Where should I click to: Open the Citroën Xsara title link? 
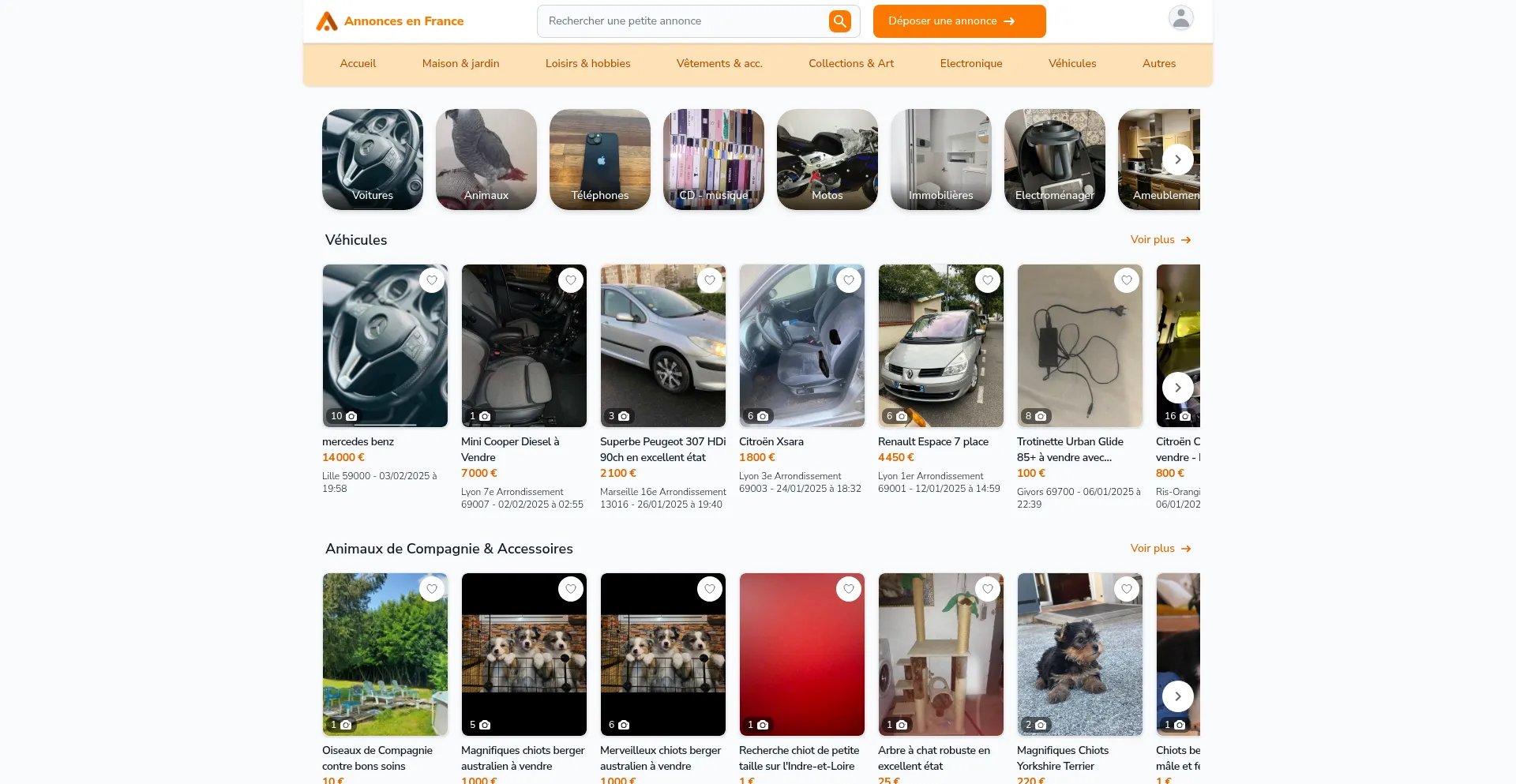tap(771, 442)
